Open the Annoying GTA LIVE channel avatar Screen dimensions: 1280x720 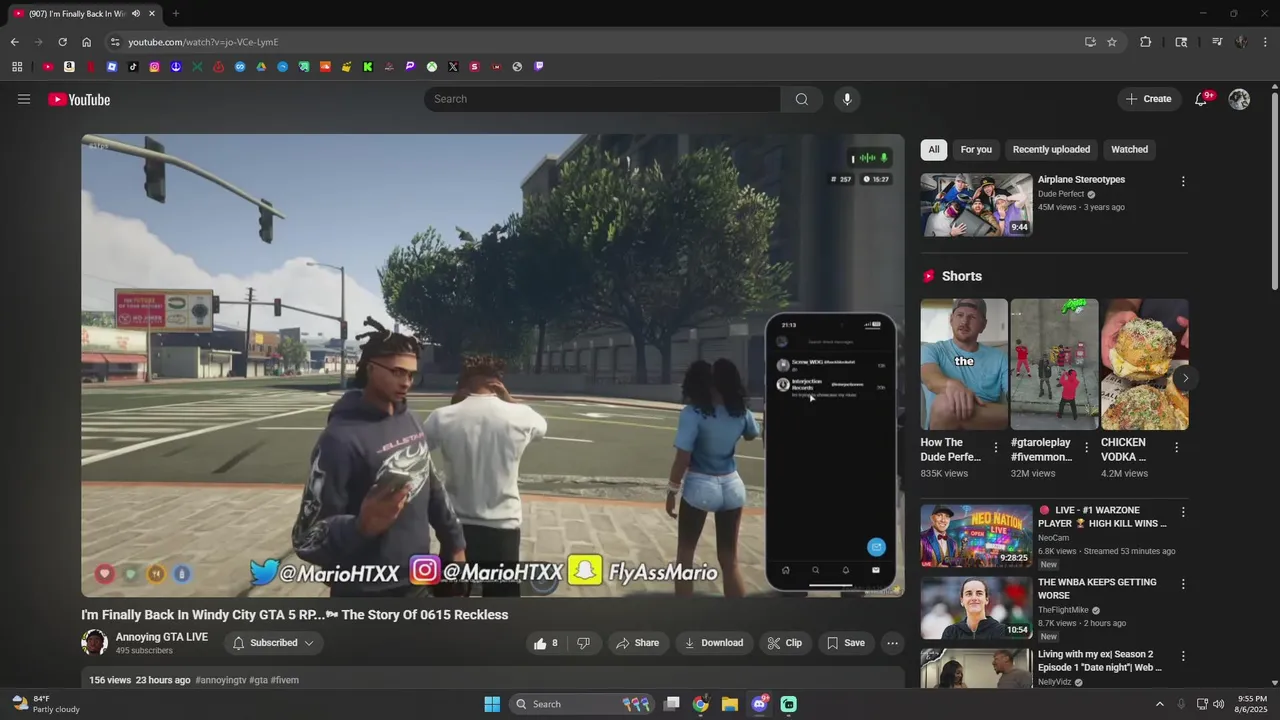coord(94,642)
